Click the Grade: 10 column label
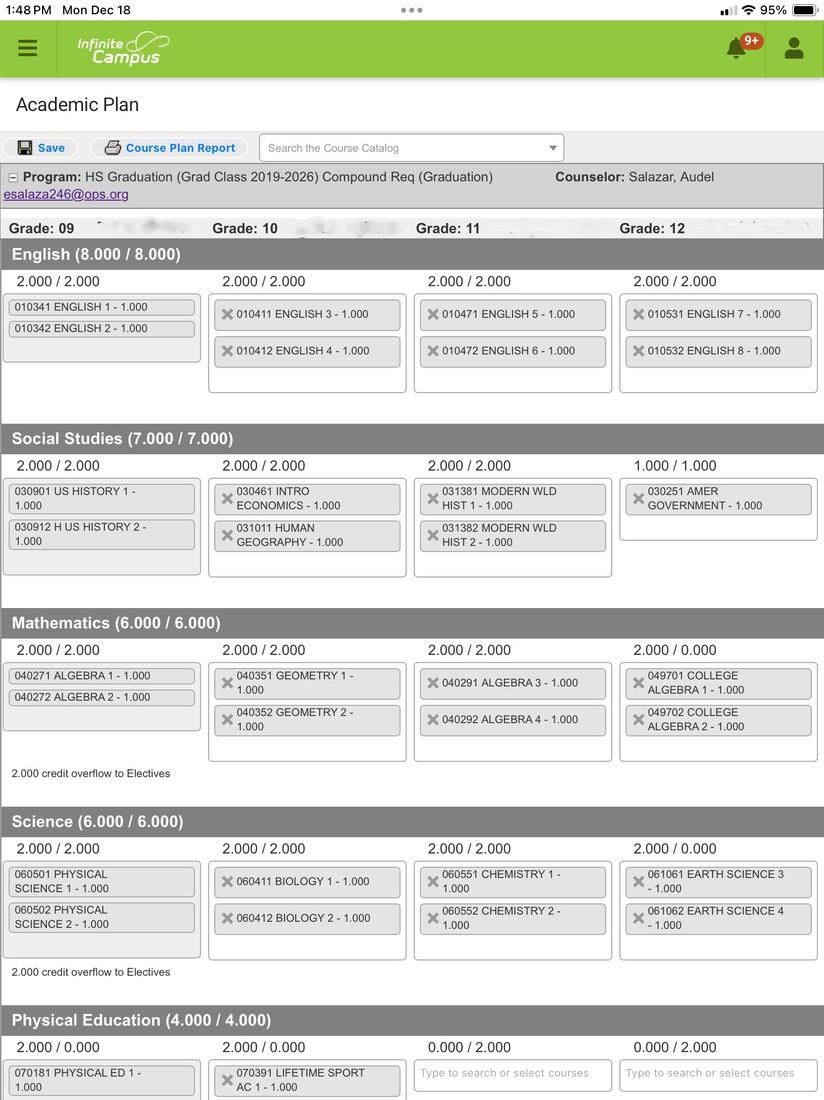This screenshot has height=1100, width=824. point(245,228)
